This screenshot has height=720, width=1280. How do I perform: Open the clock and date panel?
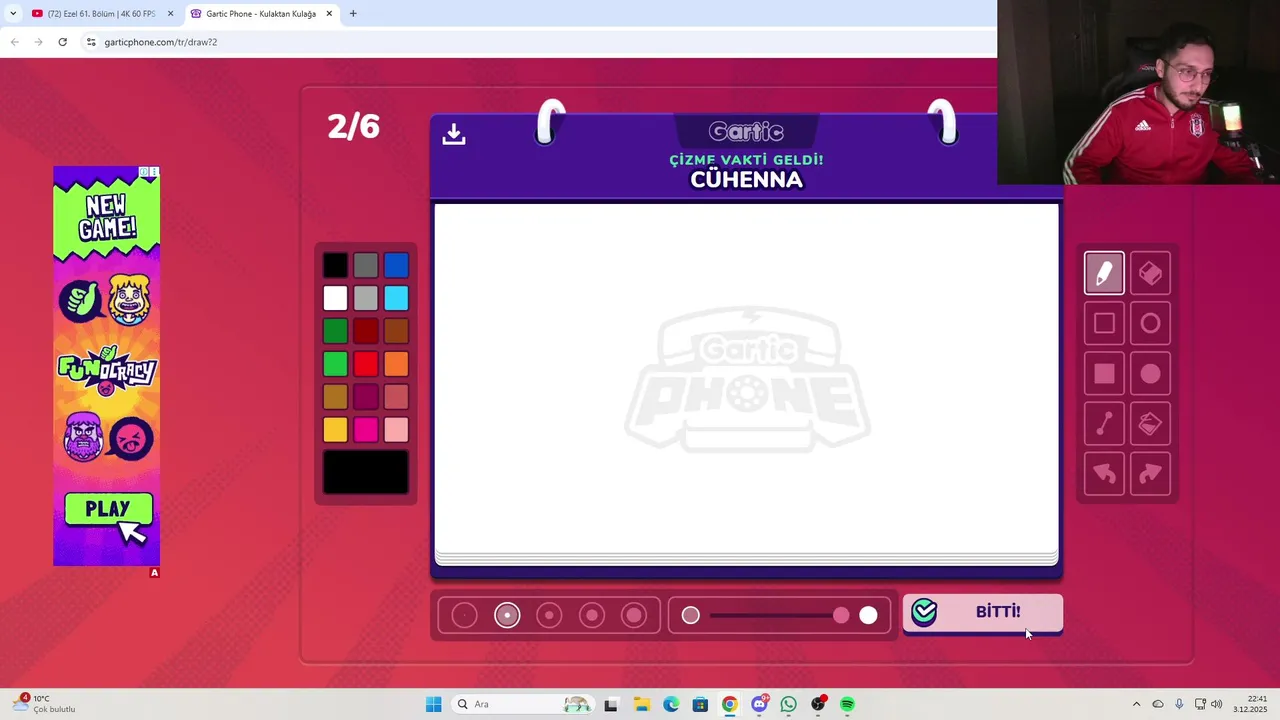[1251, 704]
